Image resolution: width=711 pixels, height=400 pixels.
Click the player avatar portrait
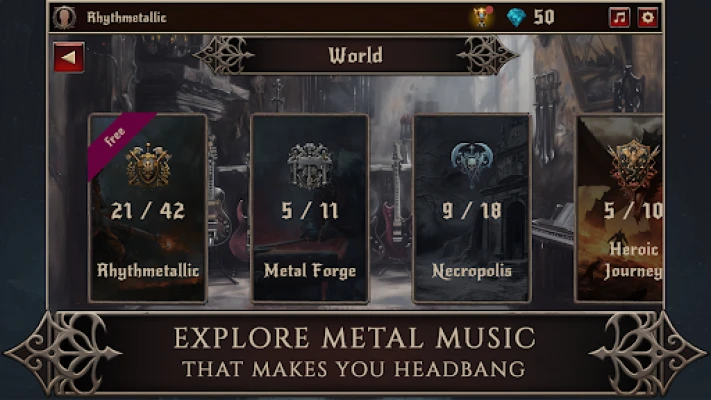tap(64, 18)
